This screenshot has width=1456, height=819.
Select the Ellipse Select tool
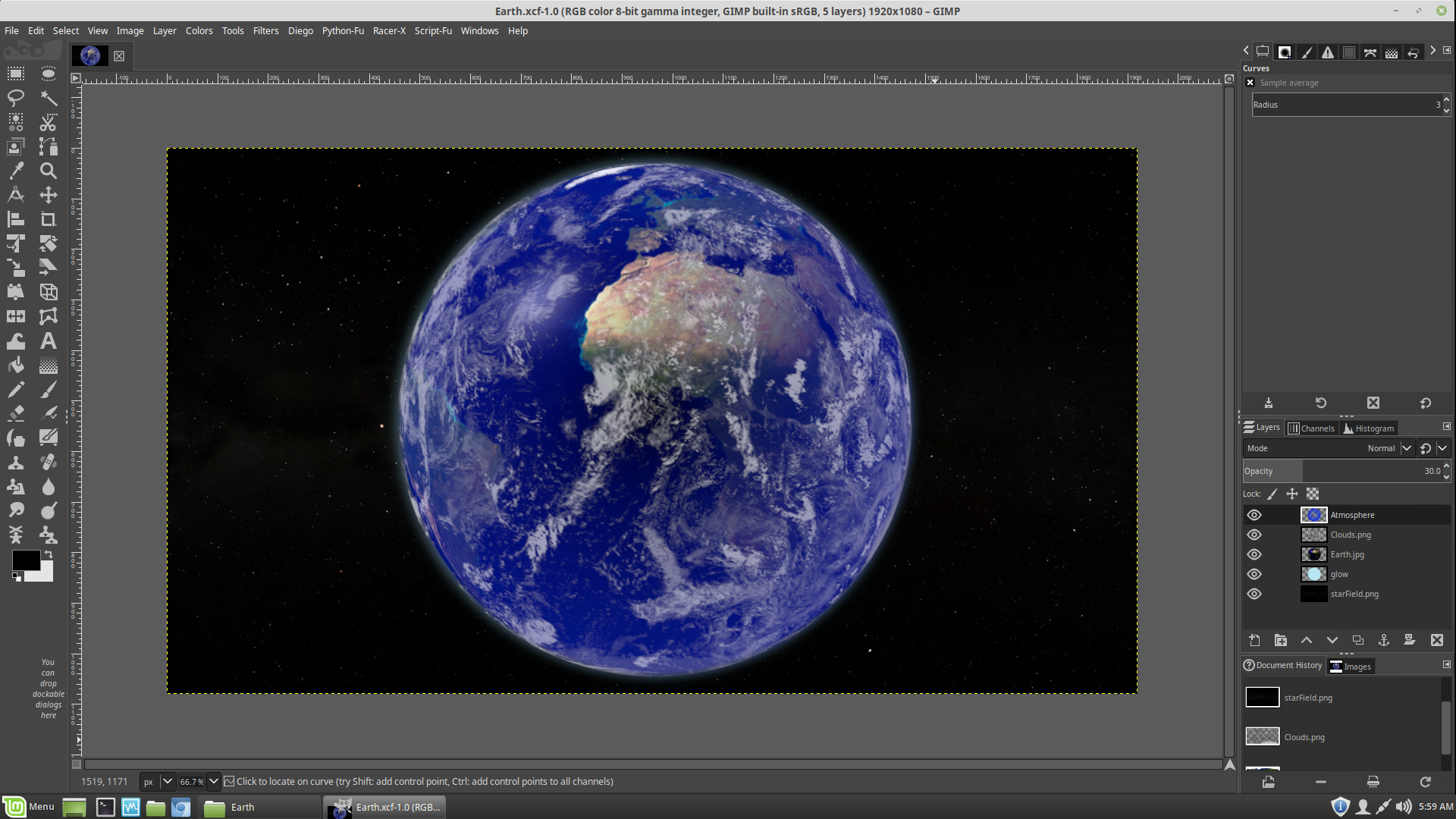tap(49, 74)
